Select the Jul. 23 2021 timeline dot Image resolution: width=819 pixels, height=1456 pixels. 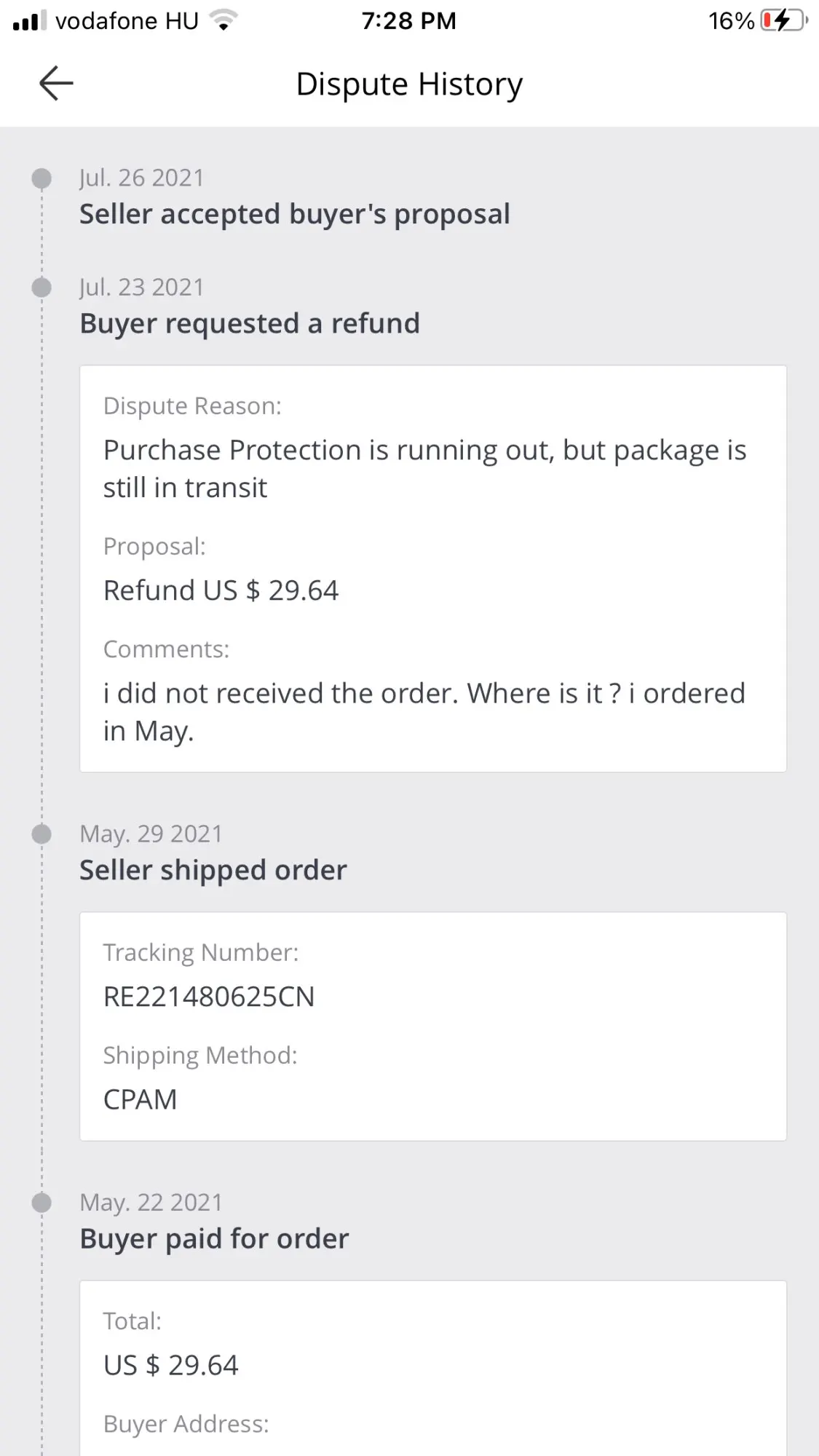point(42,288)
